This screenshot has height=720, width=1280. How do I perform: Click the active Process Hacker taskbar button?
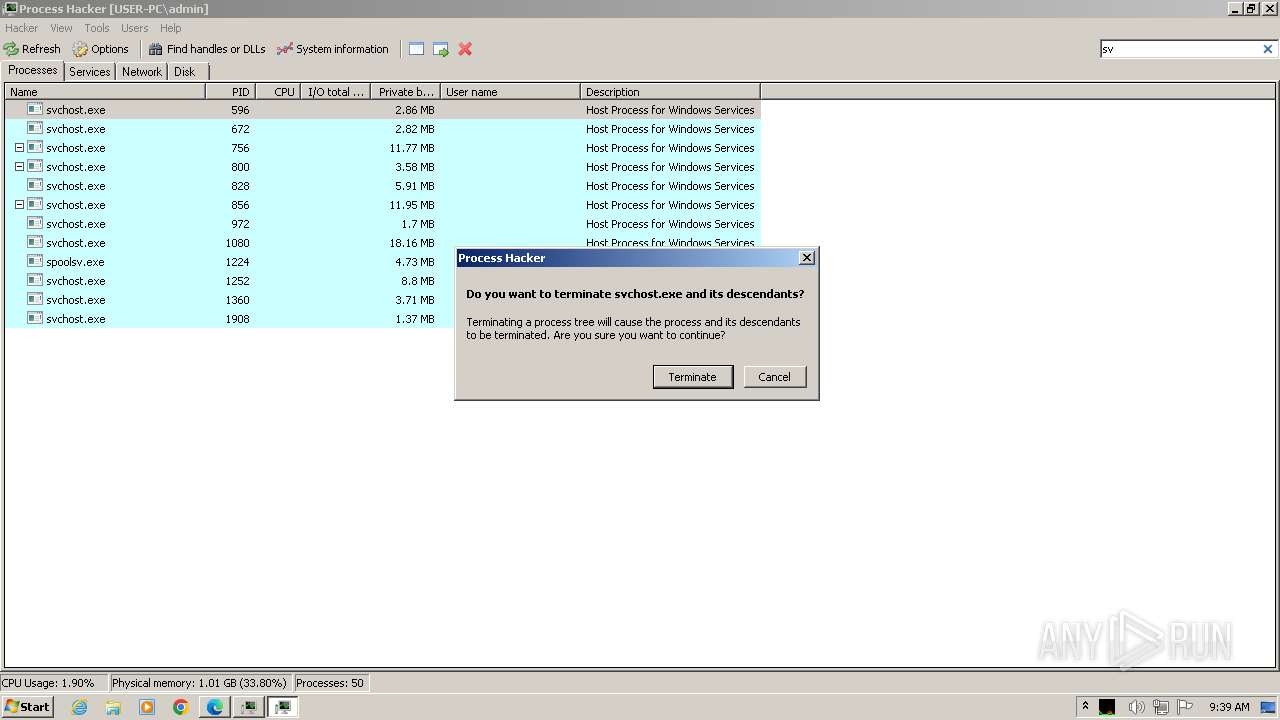coord(283,707)
